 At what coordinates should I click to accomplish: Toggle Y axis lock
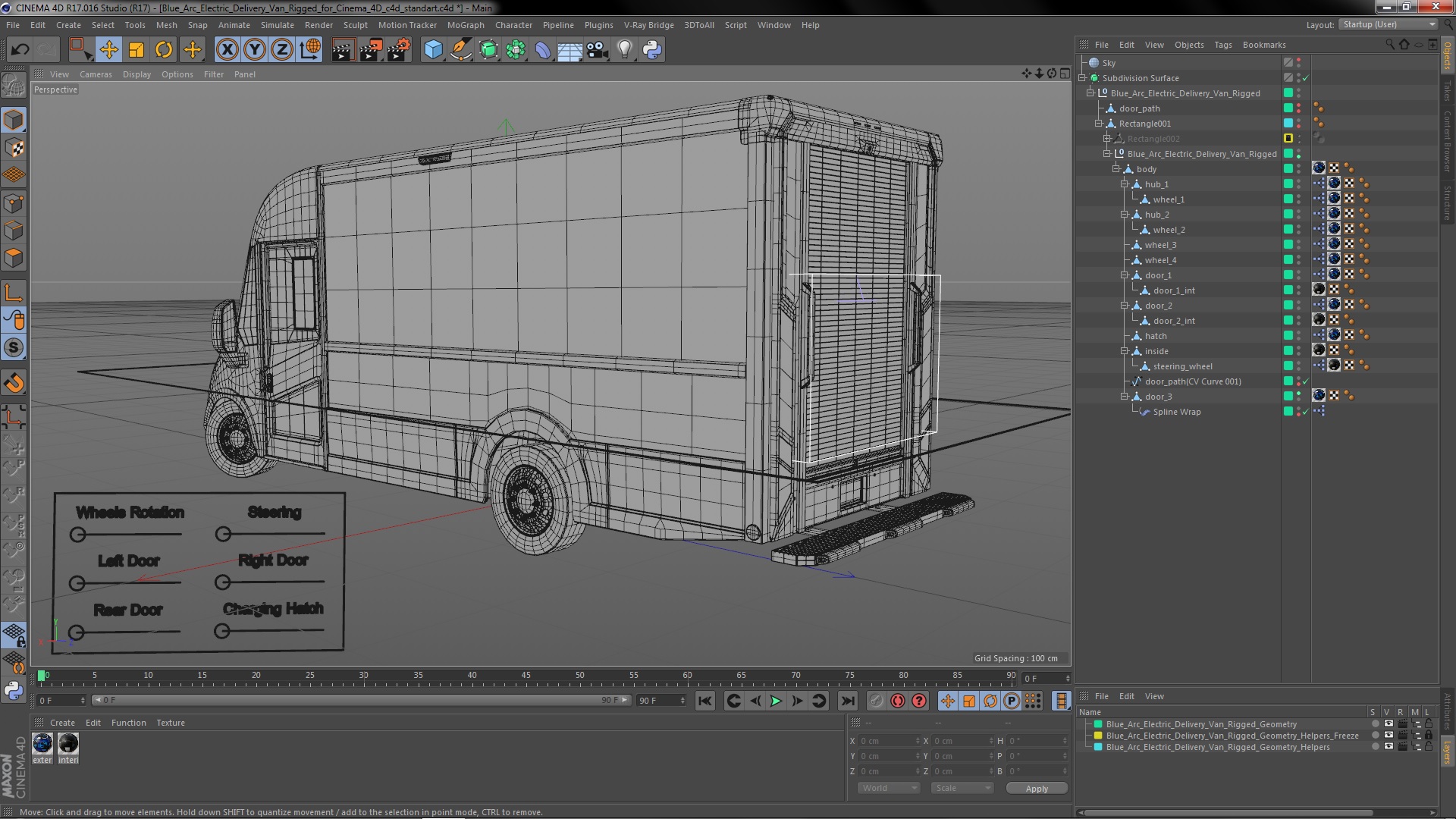(255, 50)
